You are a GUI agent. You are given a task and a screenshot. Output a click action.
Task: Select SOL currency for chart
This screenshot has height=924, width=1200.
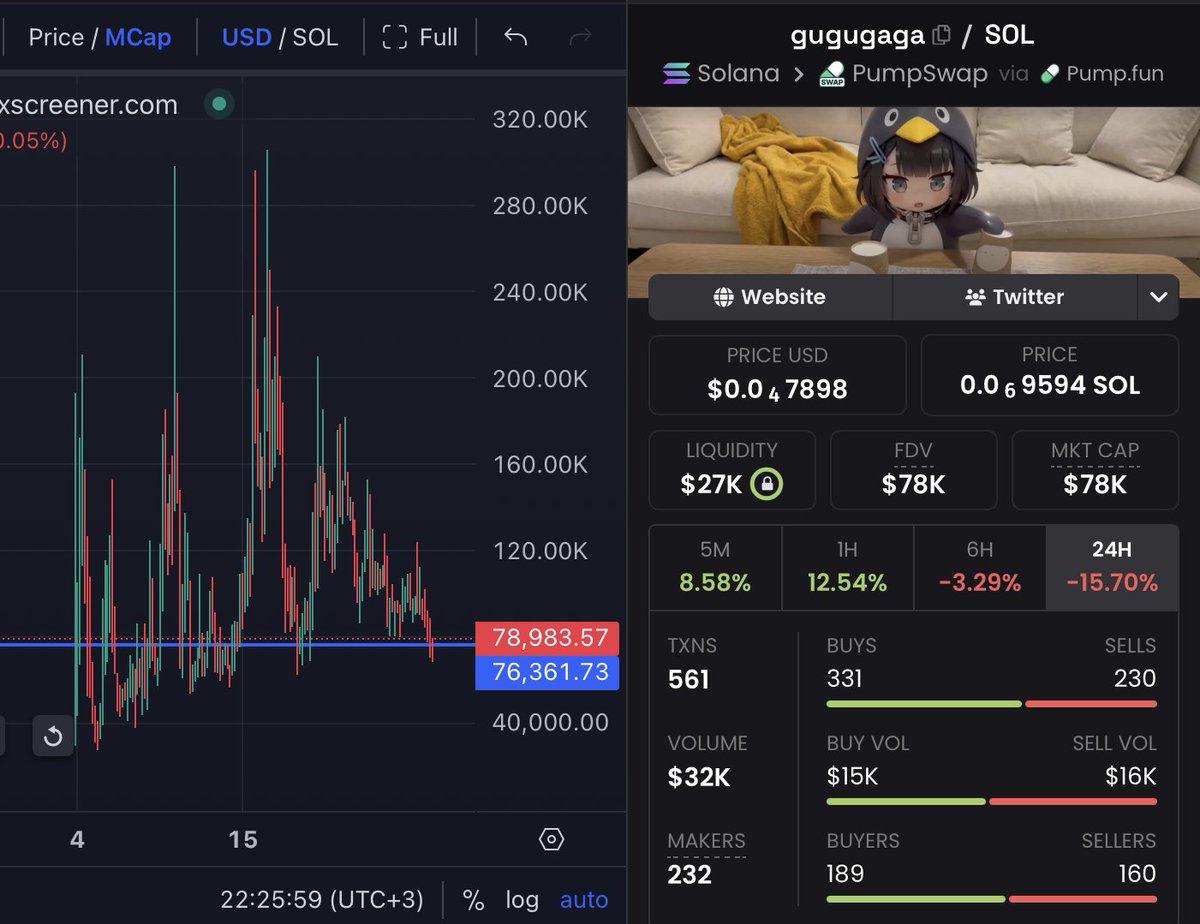[x=315, y=37]
